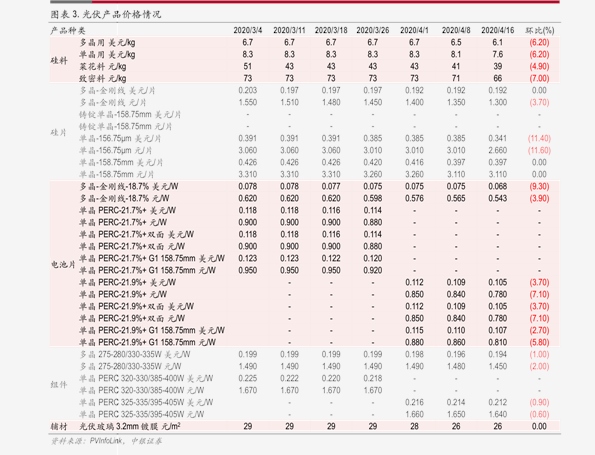Select the 硅料 category label
Image resolution: width=595 pixels, height=455 pixels.
tap(59, 60)
